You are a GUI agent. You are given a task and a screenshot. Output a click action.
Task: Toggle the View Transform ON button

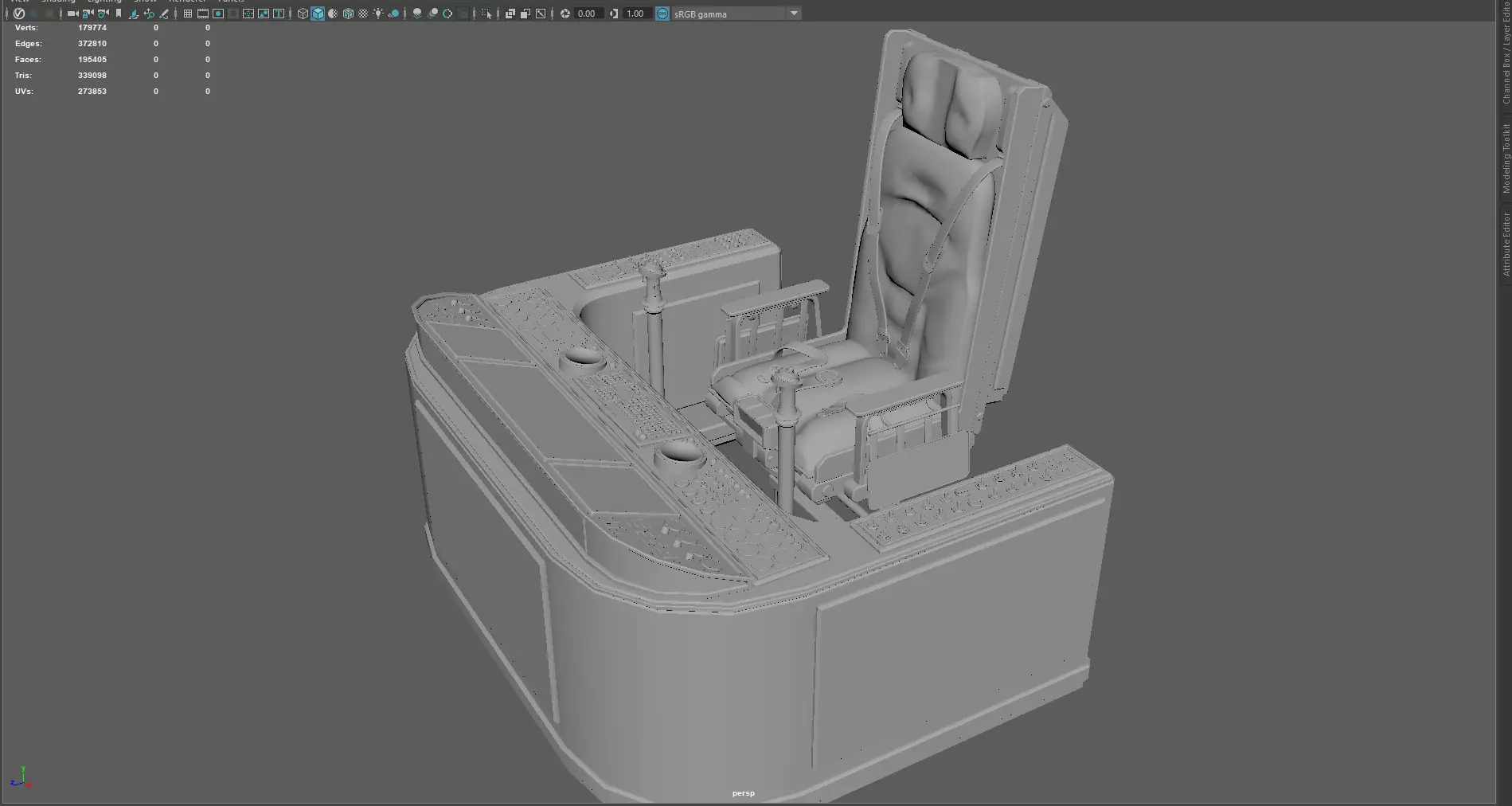(662, 14)
